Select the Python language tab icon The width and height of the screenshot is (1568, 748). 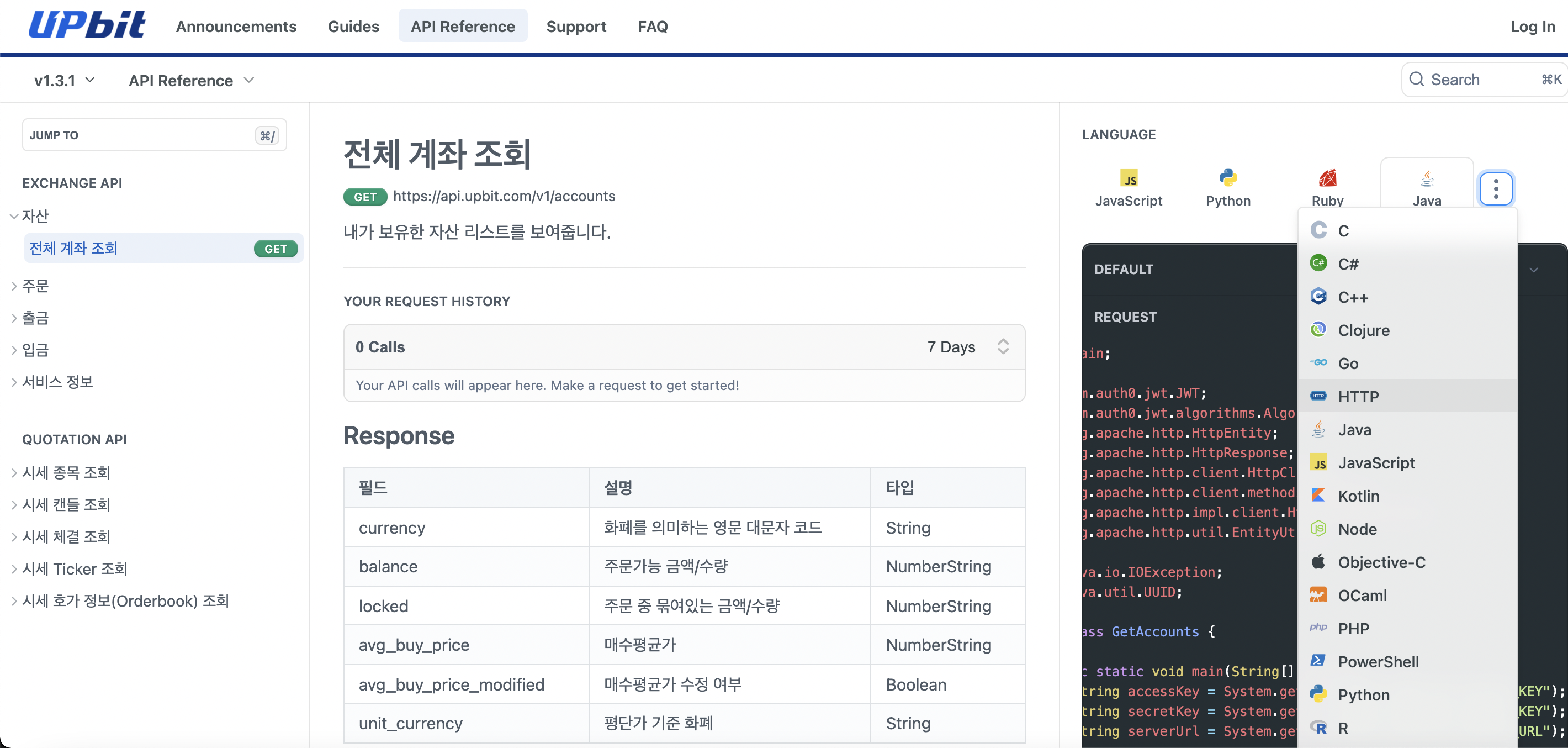click(x=1228, y=178)
